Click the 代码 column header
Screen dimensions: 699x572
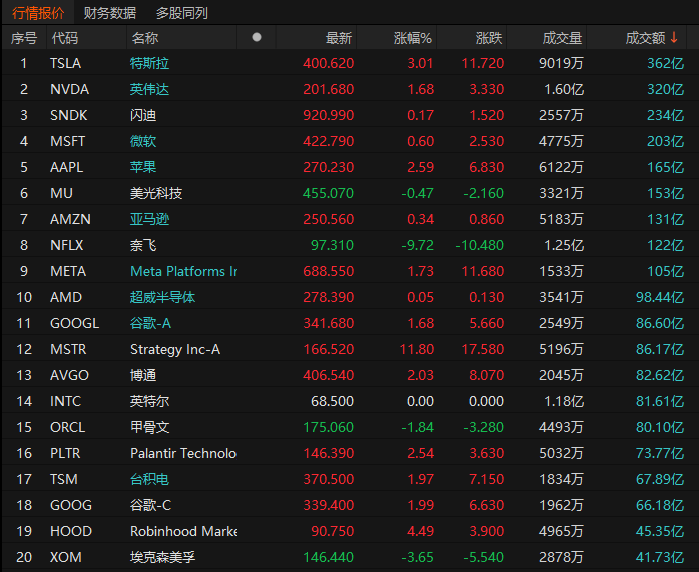[x=65, y=38]
